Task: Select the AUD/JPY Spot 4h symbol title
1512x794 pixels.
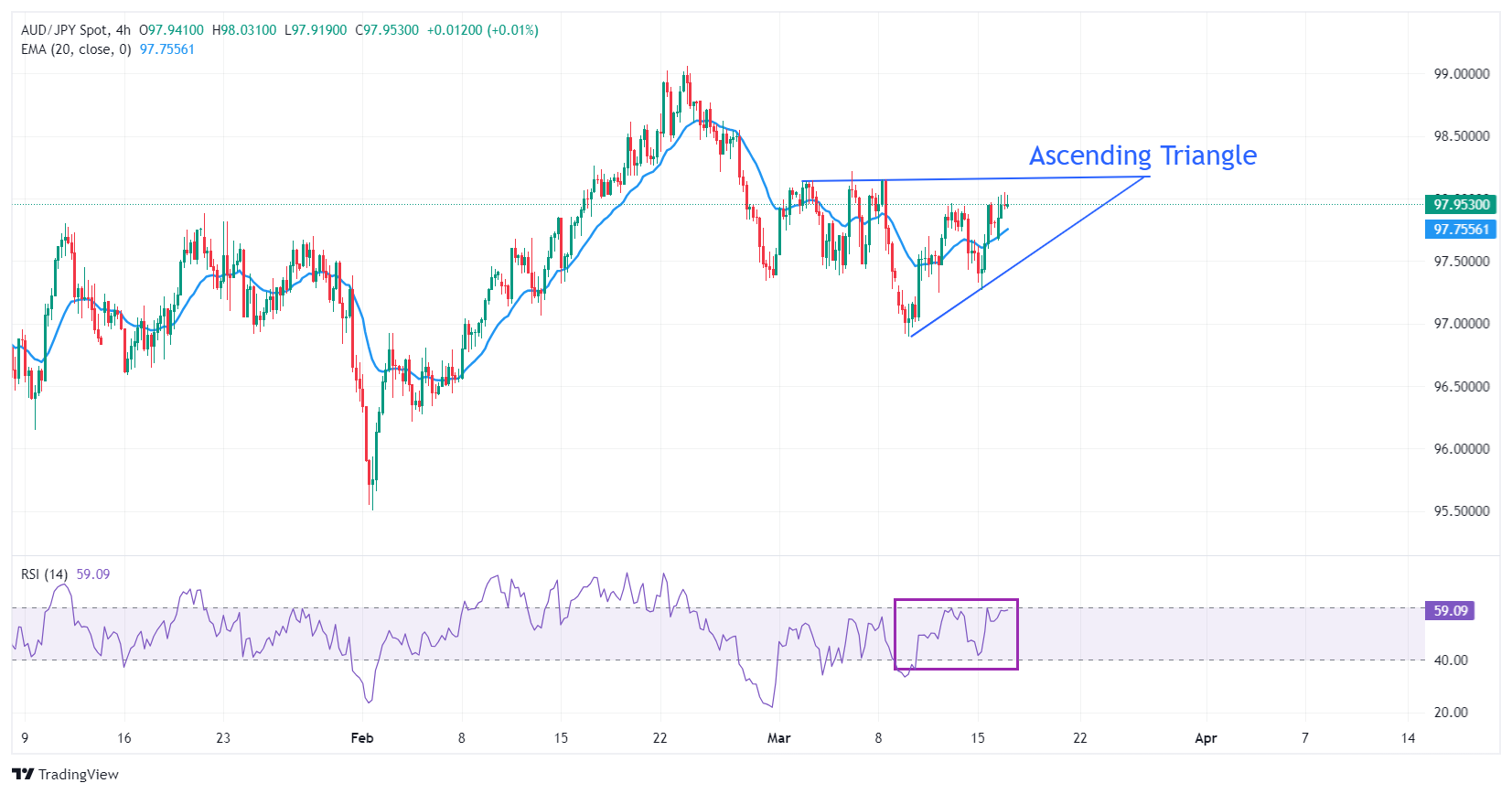Action: pos(76,30)
